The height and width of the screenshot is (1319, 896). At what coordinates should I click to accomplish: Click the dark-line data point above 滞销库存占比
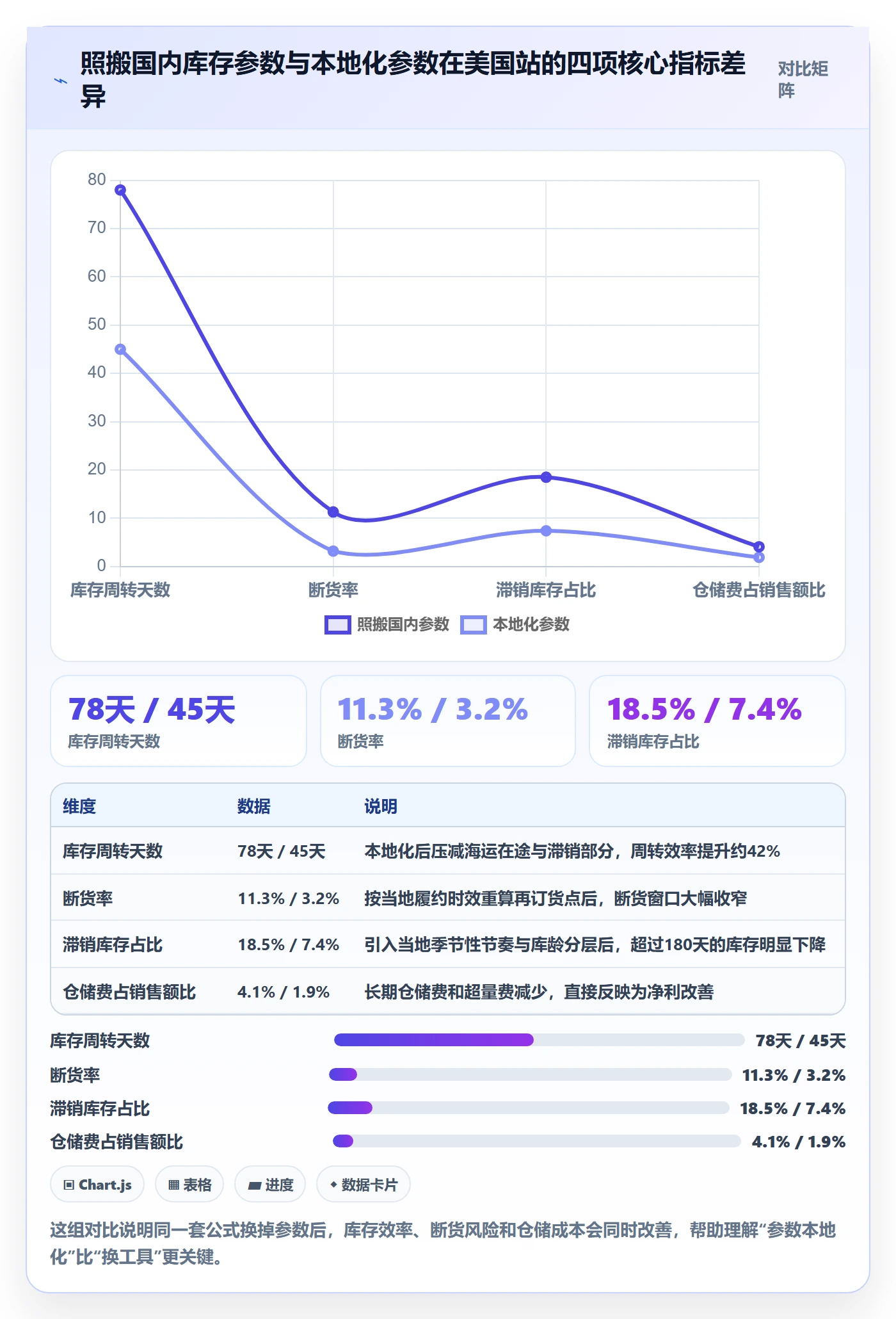pos(546,477)
